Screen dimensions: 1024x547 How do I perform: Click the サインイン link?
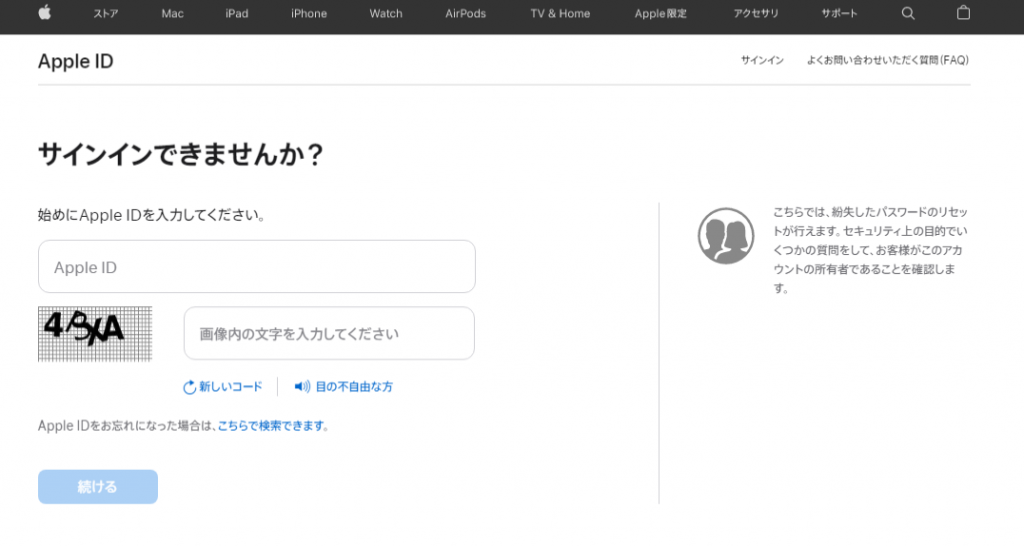(x=762, y=60)
